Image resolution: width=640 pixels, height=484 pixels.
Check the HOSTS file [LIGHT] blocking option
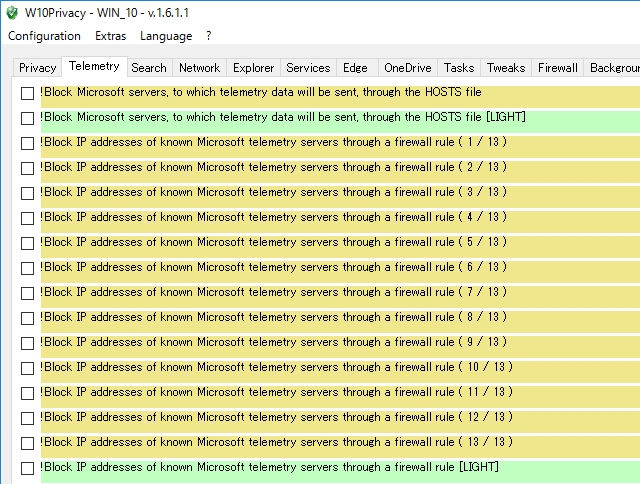coord(27,118)
